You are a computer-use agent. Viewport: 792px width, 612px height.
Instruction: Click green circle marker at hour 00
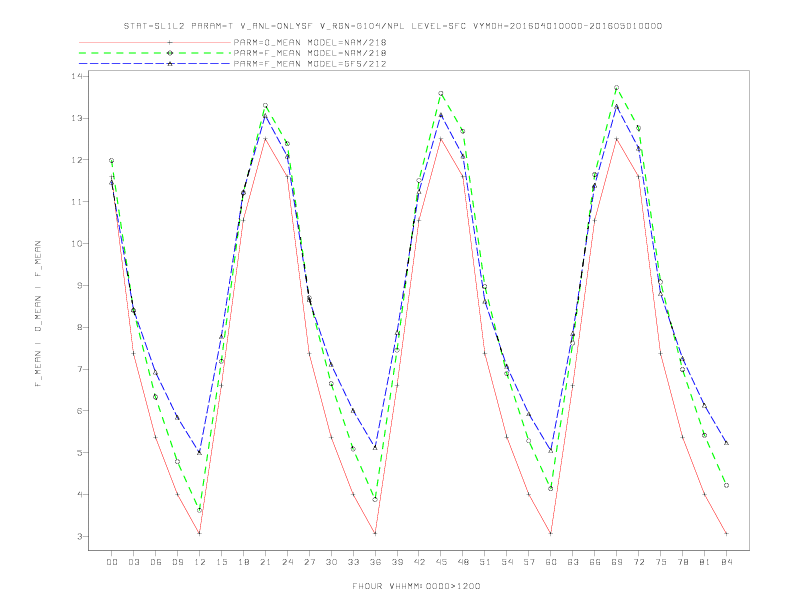[111, 161]
